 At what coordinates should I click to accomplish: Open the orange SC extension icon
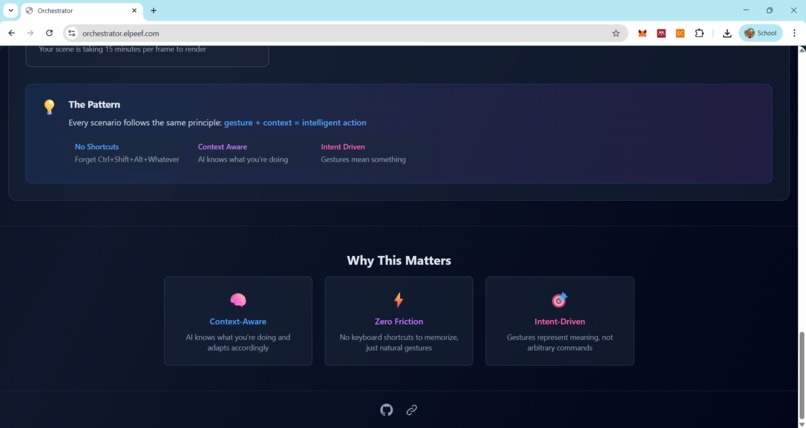point(680,33)
